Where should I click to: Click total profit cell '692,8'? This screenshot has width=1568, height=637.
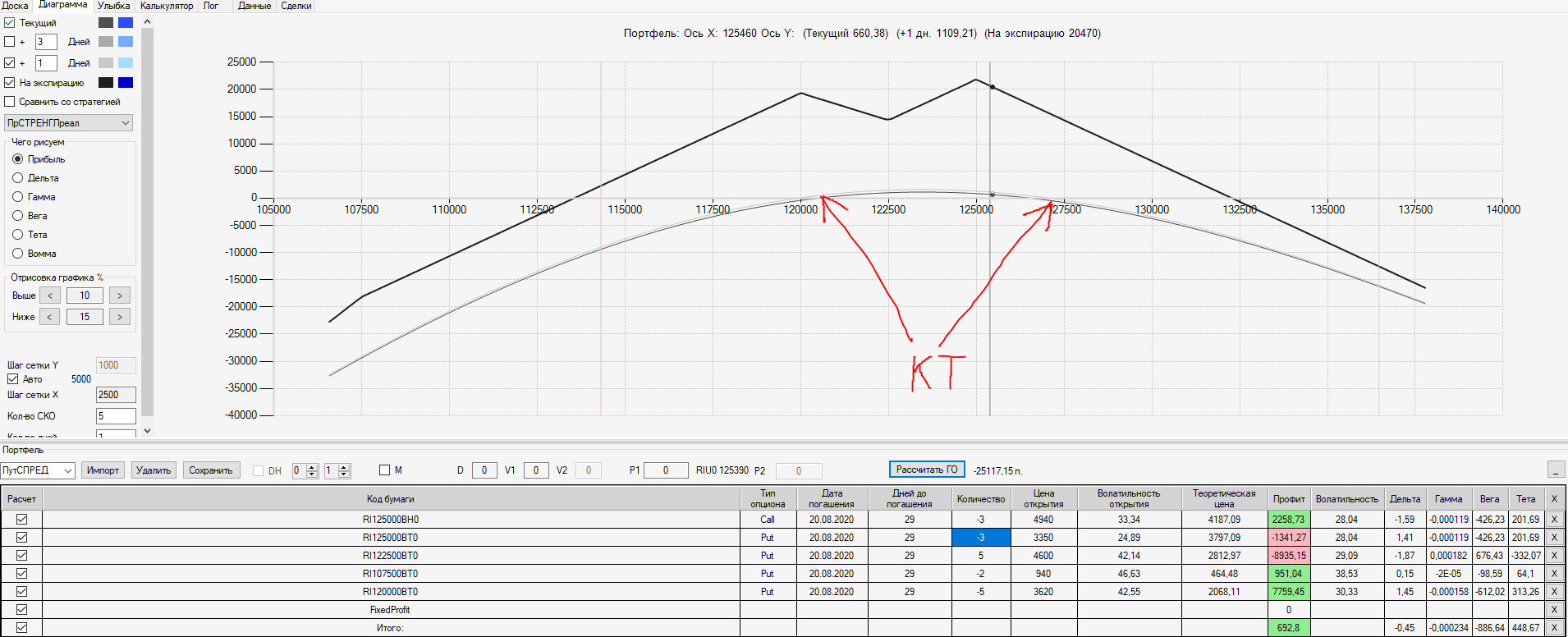pos(1289,627)
